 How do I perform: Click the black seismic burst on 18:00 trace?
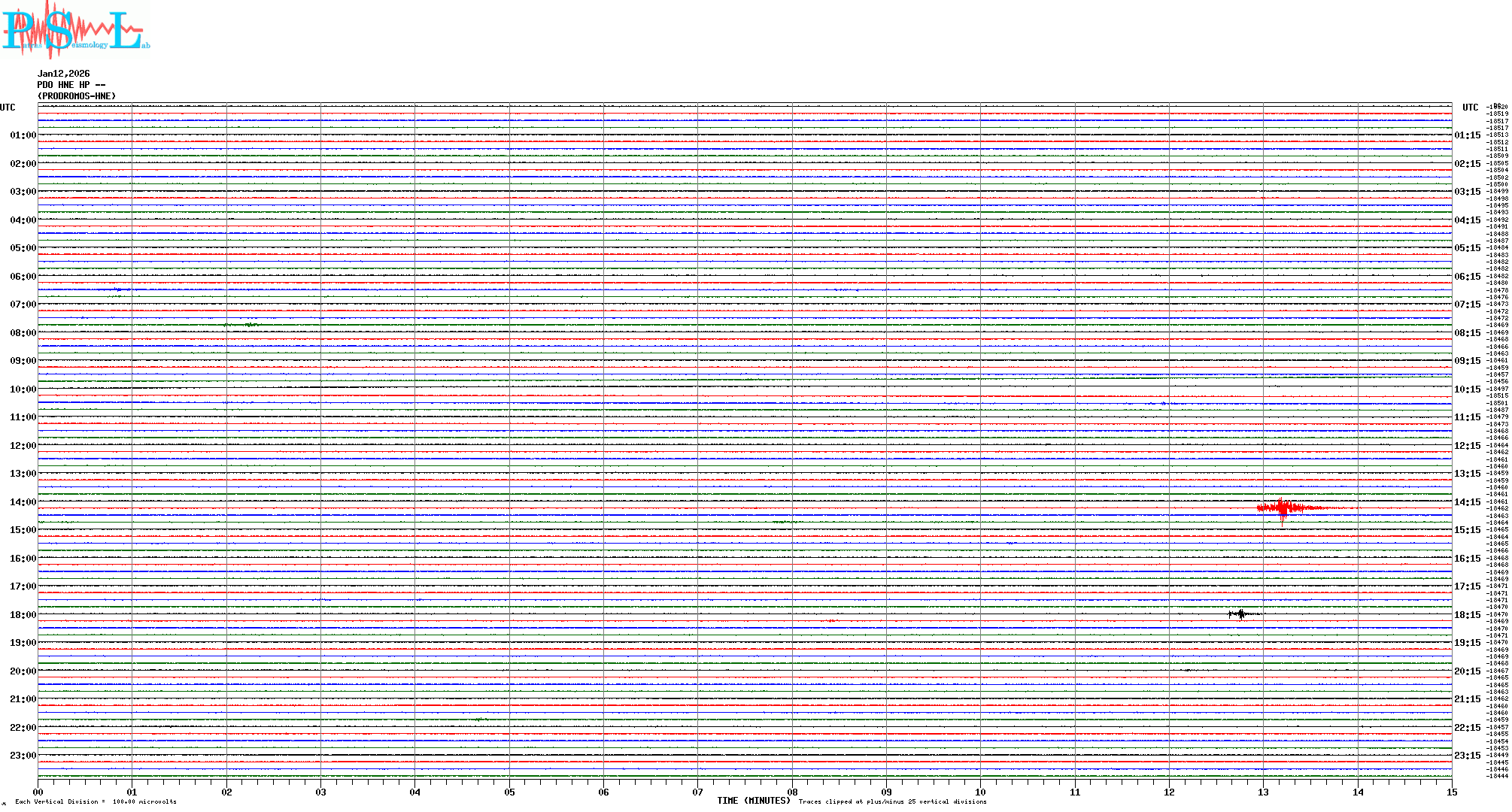pos(1240,614)
